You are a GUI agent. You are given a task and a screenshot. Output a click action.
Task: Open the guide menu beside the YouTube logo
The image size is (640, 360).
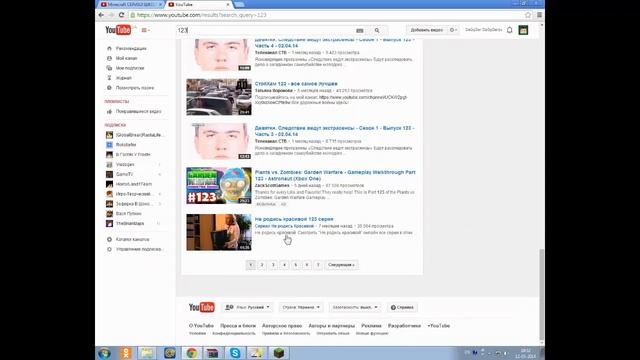point(145,30)
